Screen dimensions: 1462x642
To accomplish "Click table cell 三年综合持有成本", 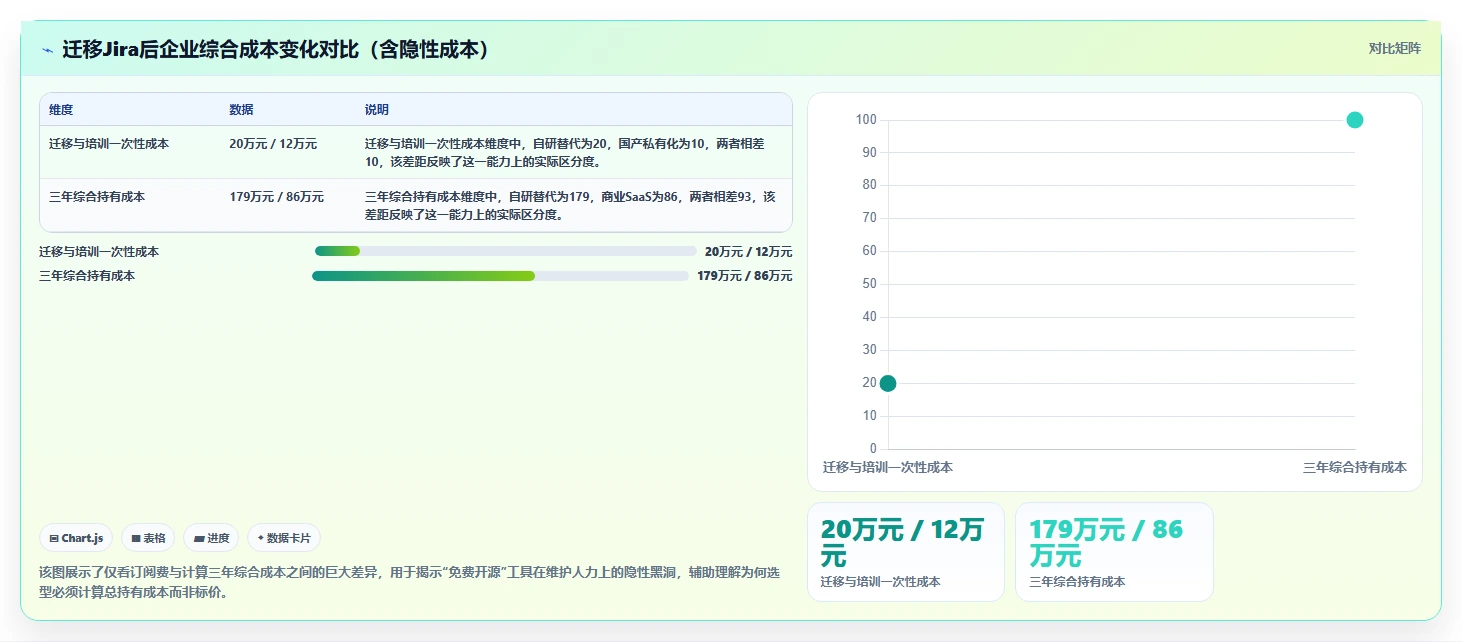I will click(97, 197).
